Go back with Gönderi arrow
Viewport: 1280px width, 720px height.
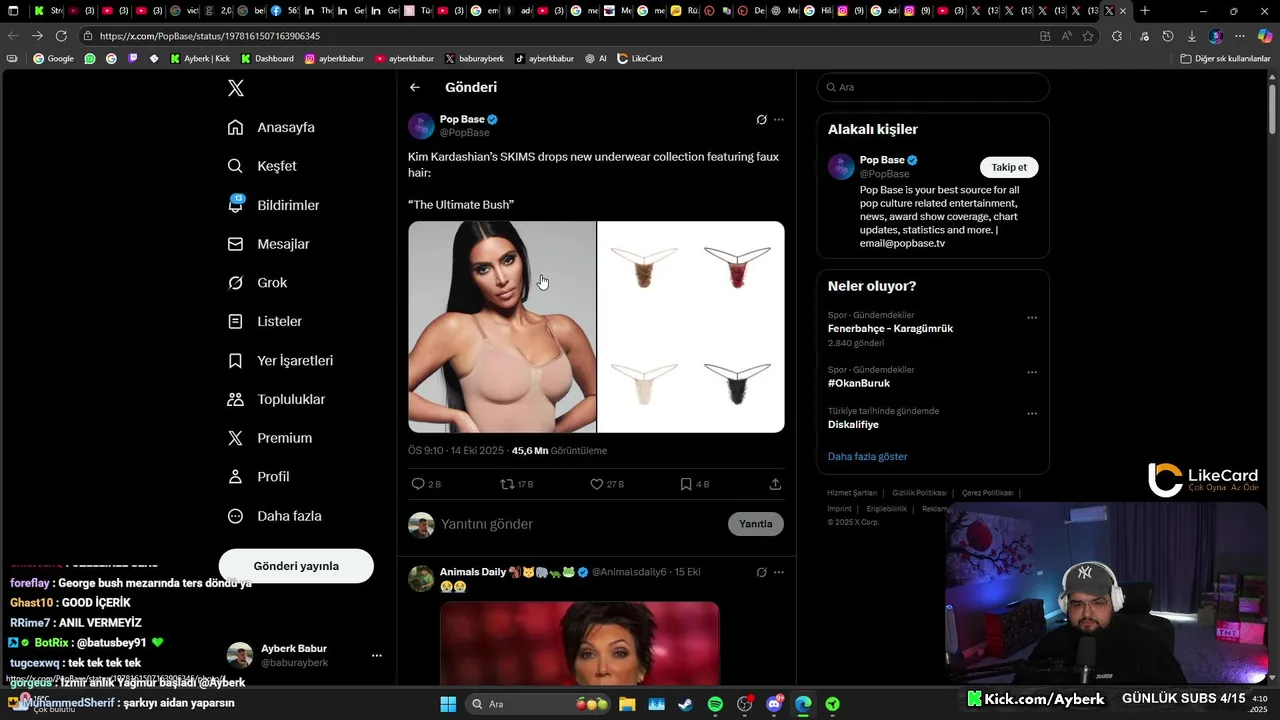click(415, 88)
